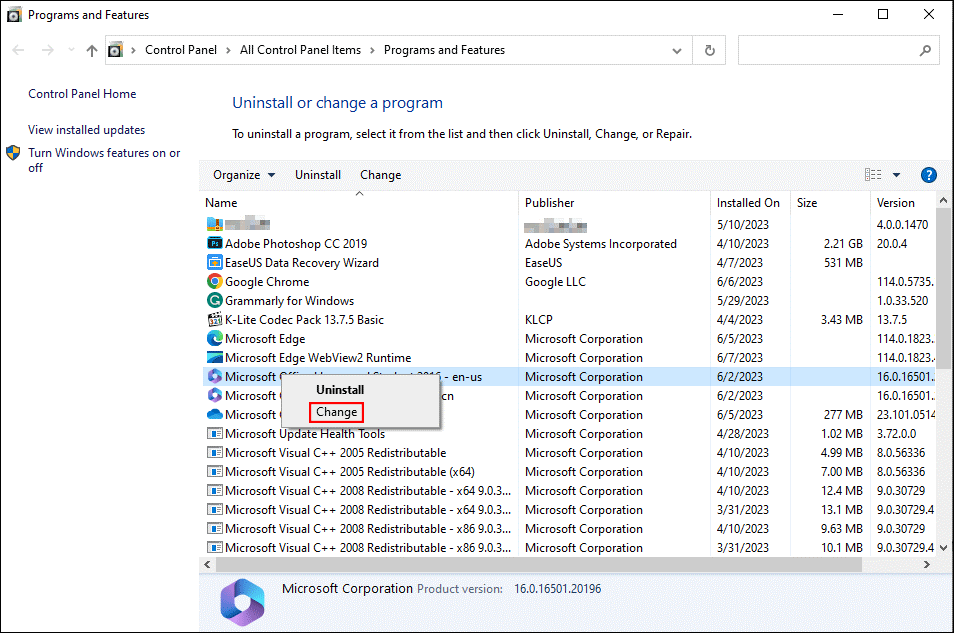Click the vertical scrollbar thumb
This screenshot has height=633, width=954.
tap(943, 289)
